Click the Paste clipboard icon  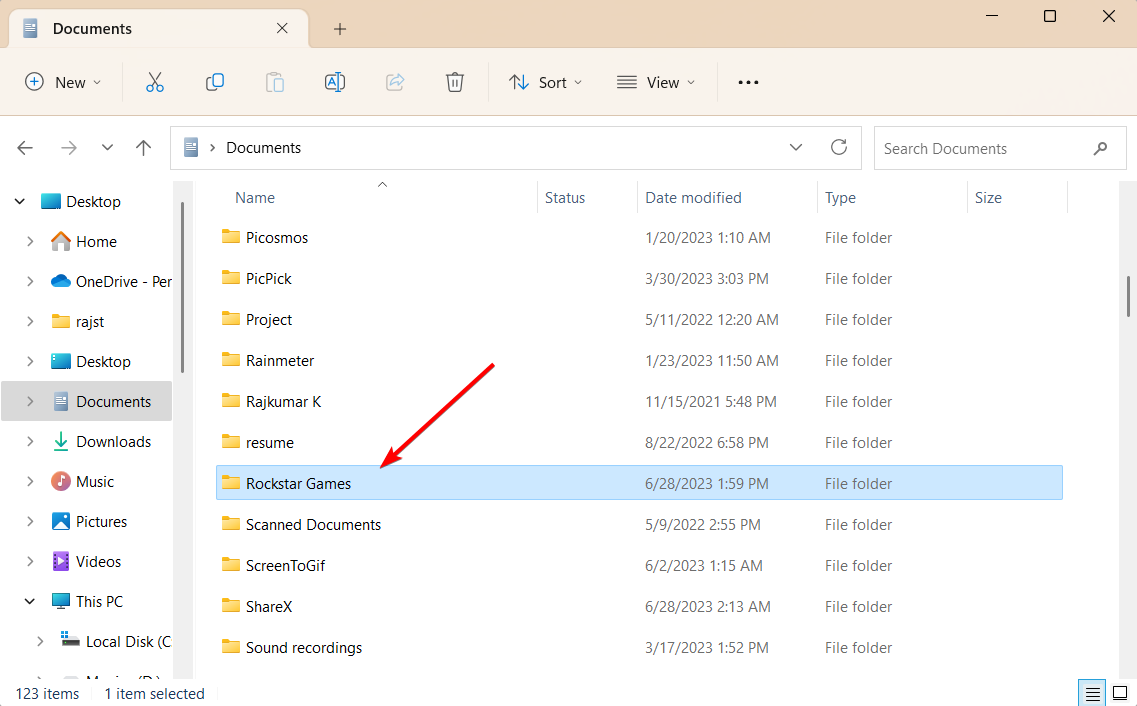(275, 82)
